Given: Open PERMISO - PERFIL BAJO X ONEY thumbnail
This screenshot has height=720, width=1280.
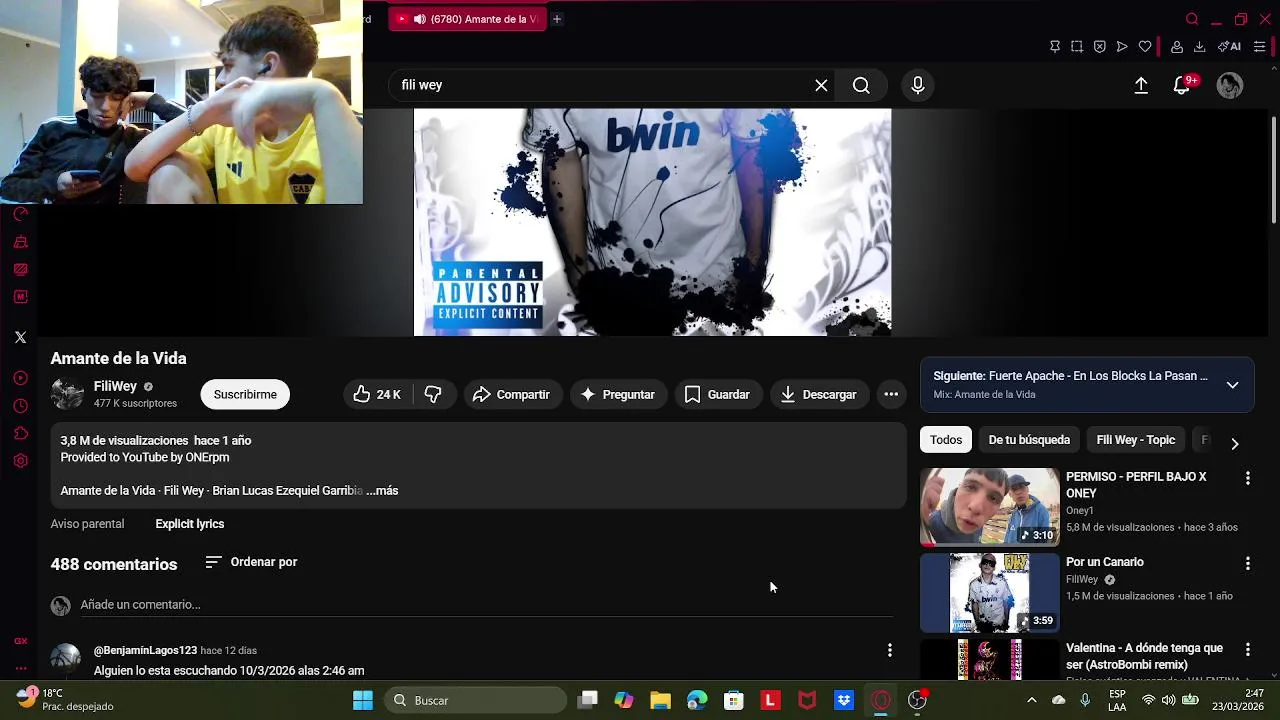Looking at the screenshot, I should [990, 507].
